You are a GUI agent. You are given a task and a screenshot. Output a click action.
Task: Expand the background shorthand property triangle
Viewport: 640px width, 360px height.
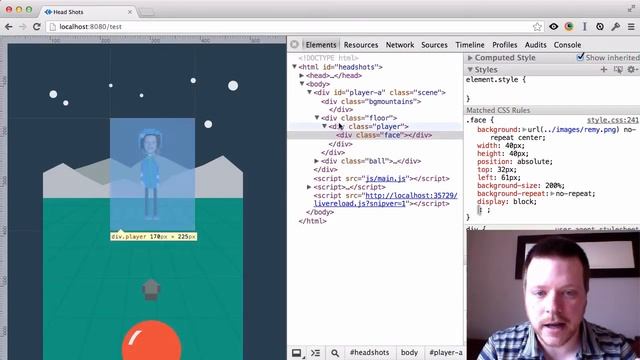524,130
